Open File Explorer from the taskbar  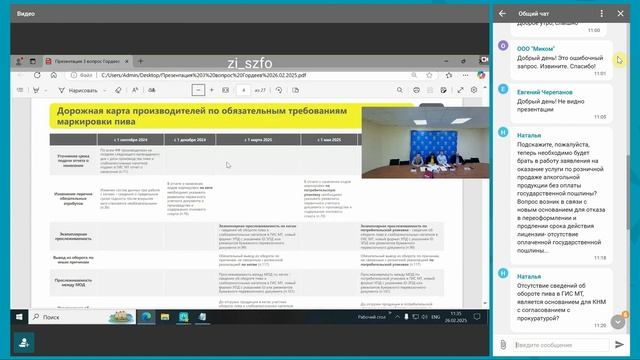[165, 317]
